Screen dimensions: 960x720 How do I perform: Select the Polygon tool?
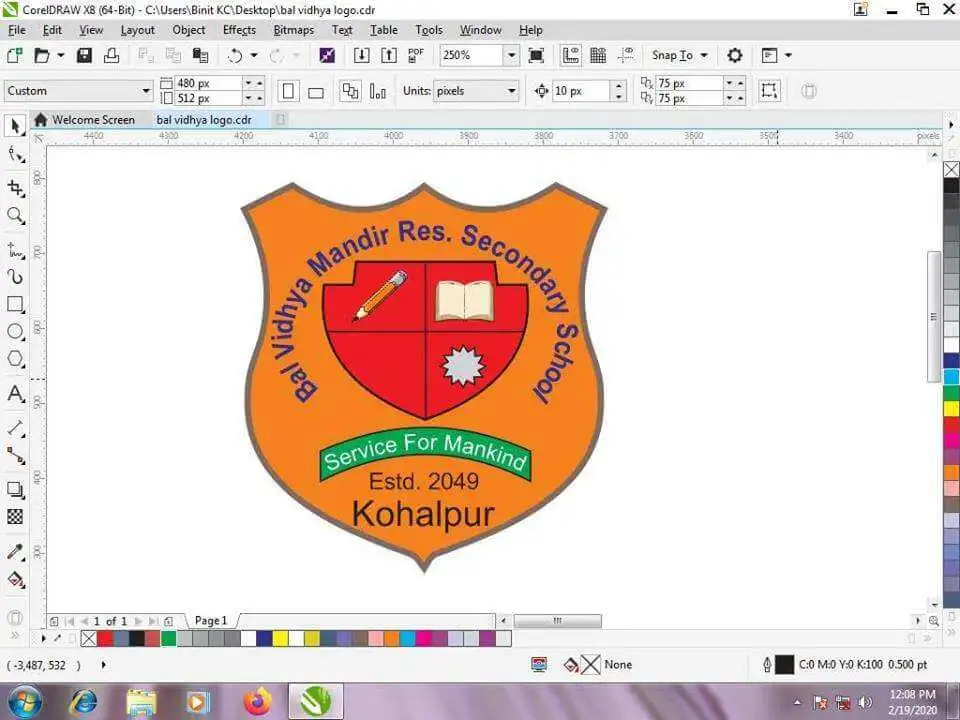coord(15,358)
